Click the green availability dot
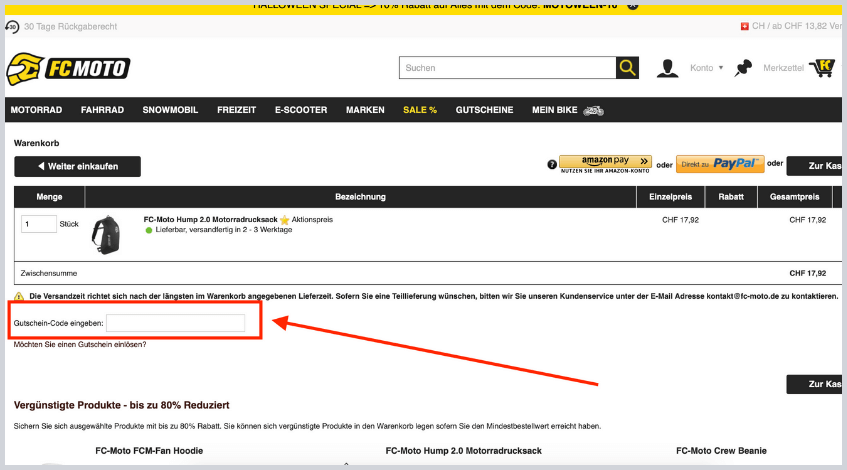 click(149, 230)
